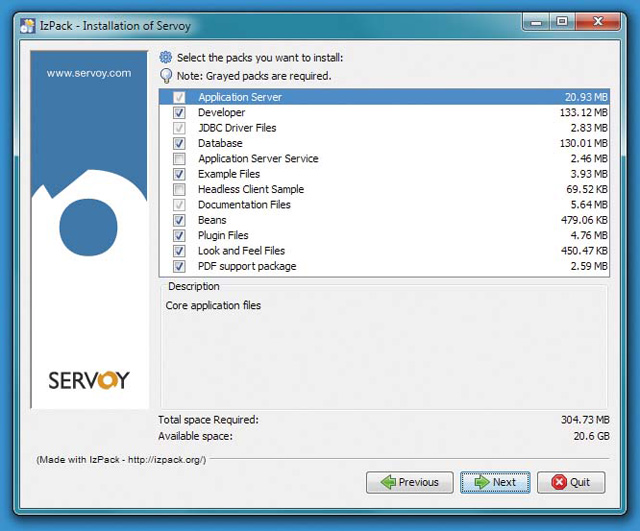Click the gear icon beside 'Select the packs'
The width and height of the screenshot is (640, 531).
coord(166,57)
